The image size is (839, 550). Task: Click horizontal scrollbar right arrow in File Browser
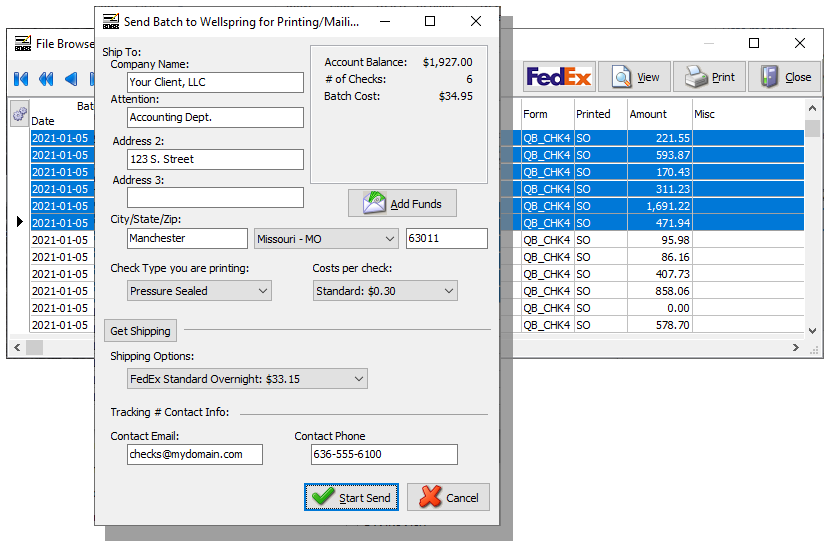click(796, 347)
